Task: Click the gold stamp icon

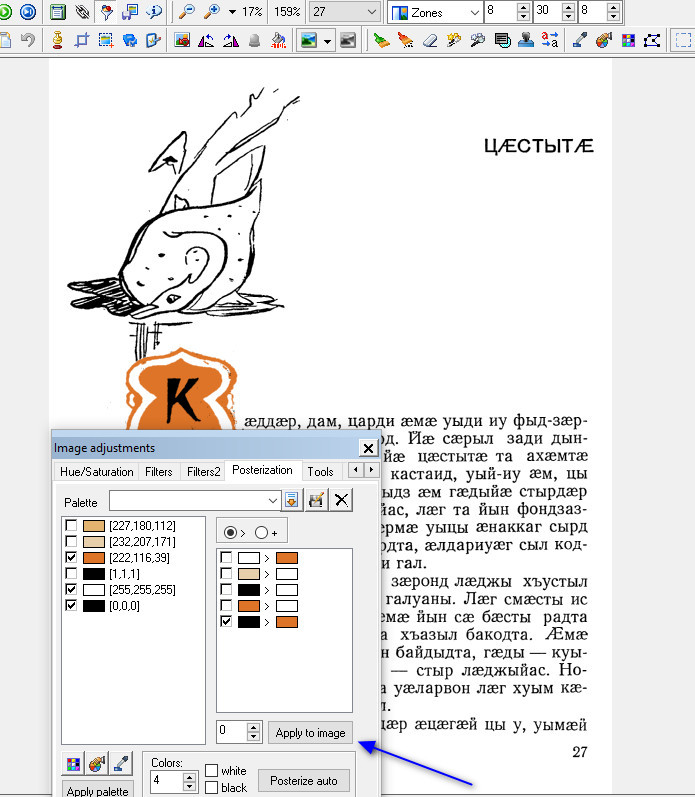Action: pos(57,40)
